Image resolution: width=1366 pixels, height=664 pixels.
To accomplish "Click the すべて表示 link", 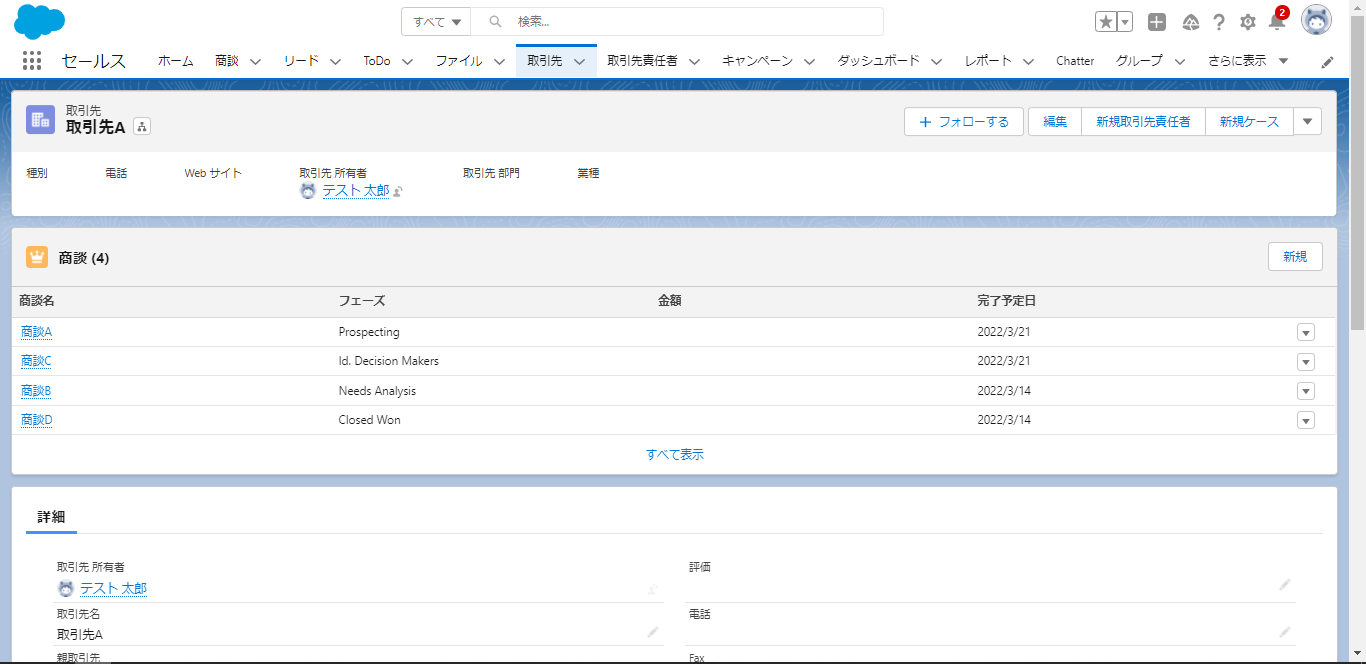I will 675,454.
